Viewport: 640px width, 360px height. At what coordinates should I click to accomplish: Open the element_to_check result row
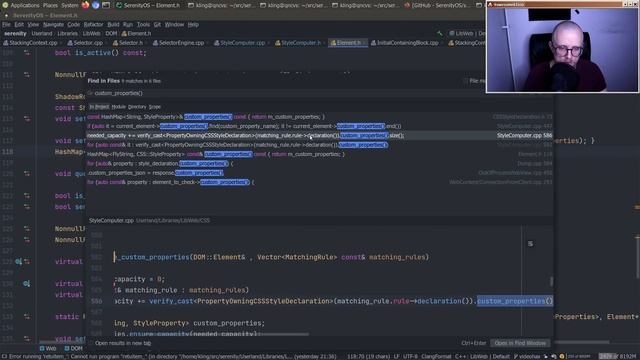pos(320,182)
